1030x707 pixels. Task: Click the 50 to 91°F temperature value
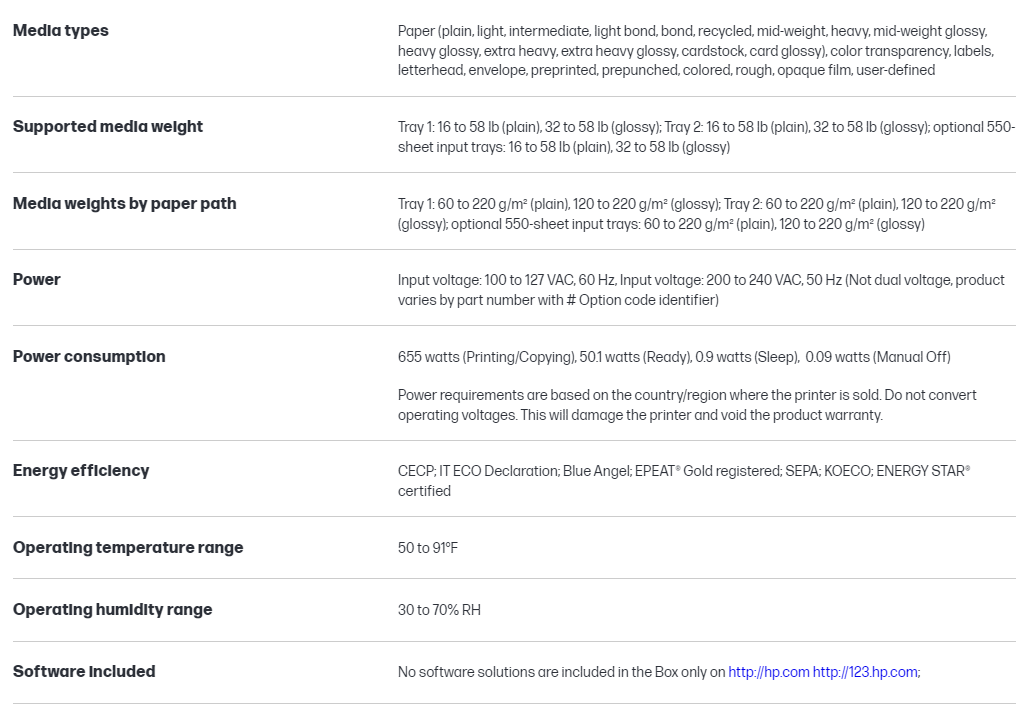click(428, 548)
